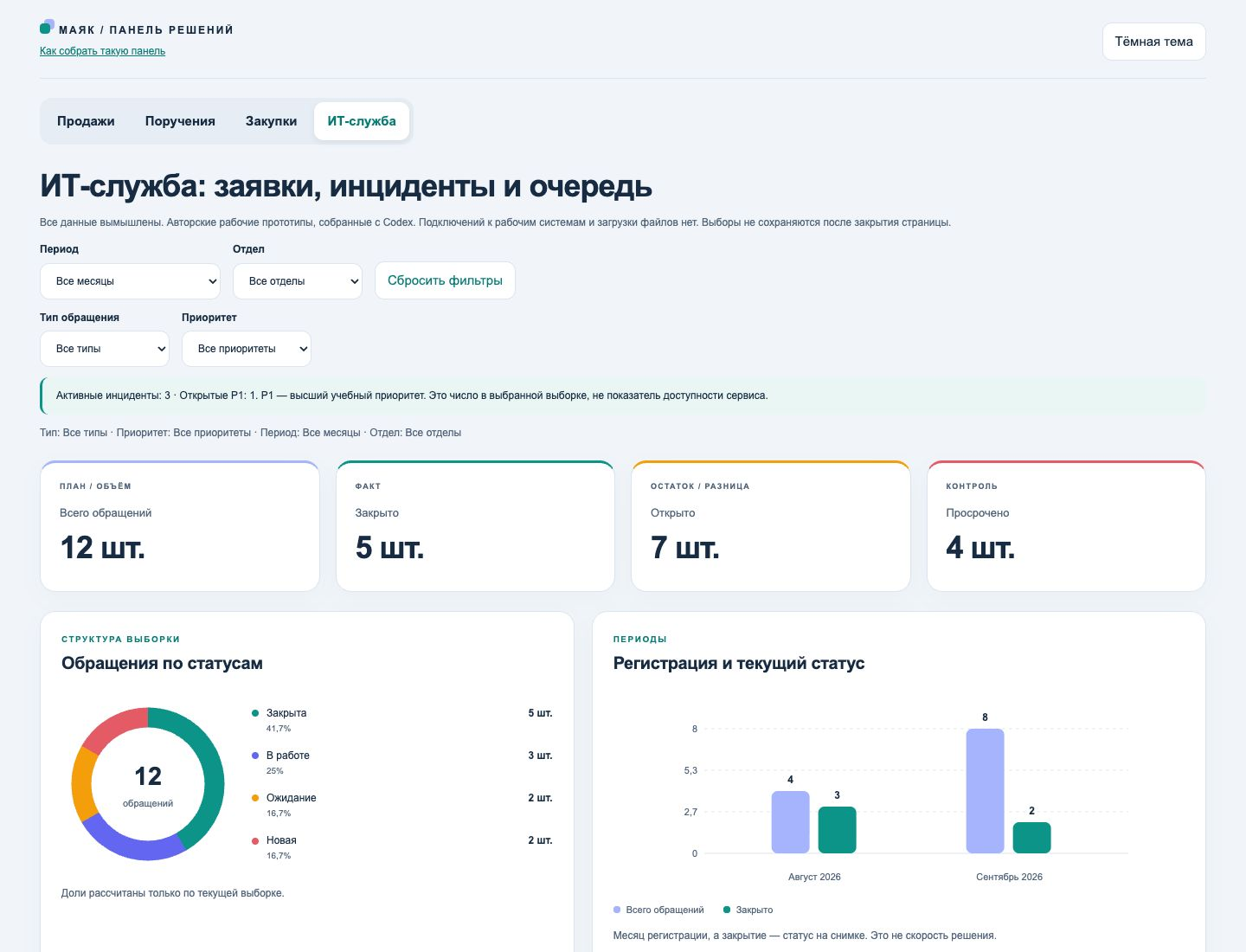Click the donut chart center total 12

tap(148, 776)
